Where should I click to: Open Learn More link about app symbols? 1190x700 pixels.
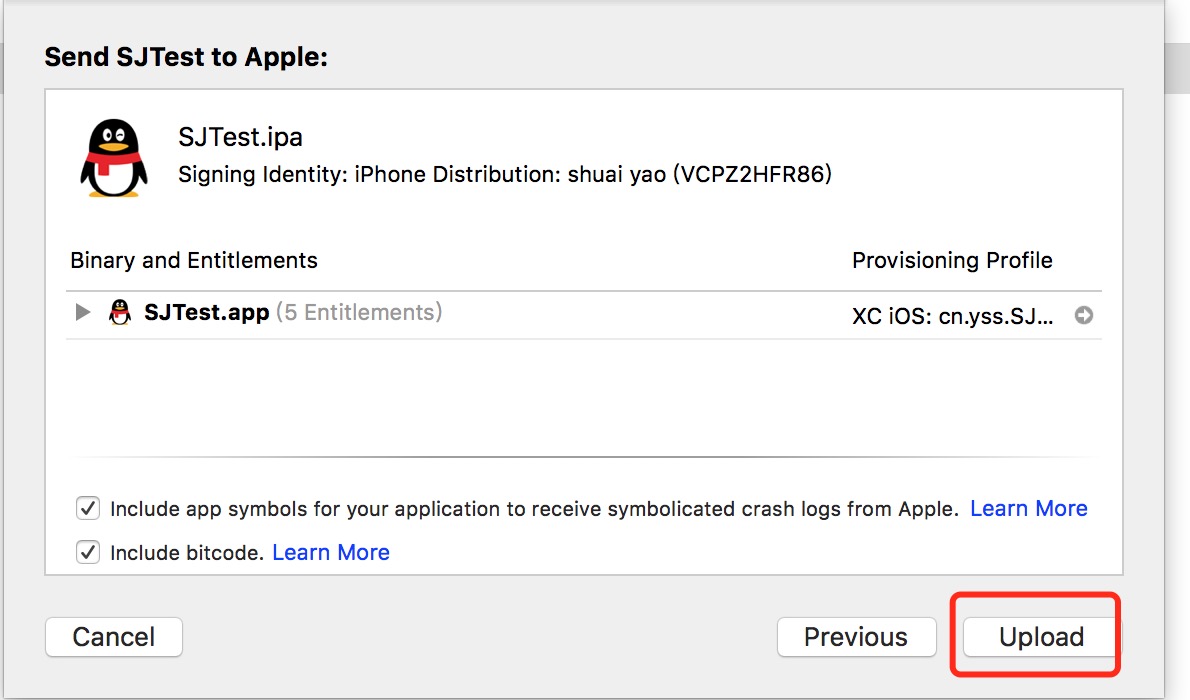1028,508
